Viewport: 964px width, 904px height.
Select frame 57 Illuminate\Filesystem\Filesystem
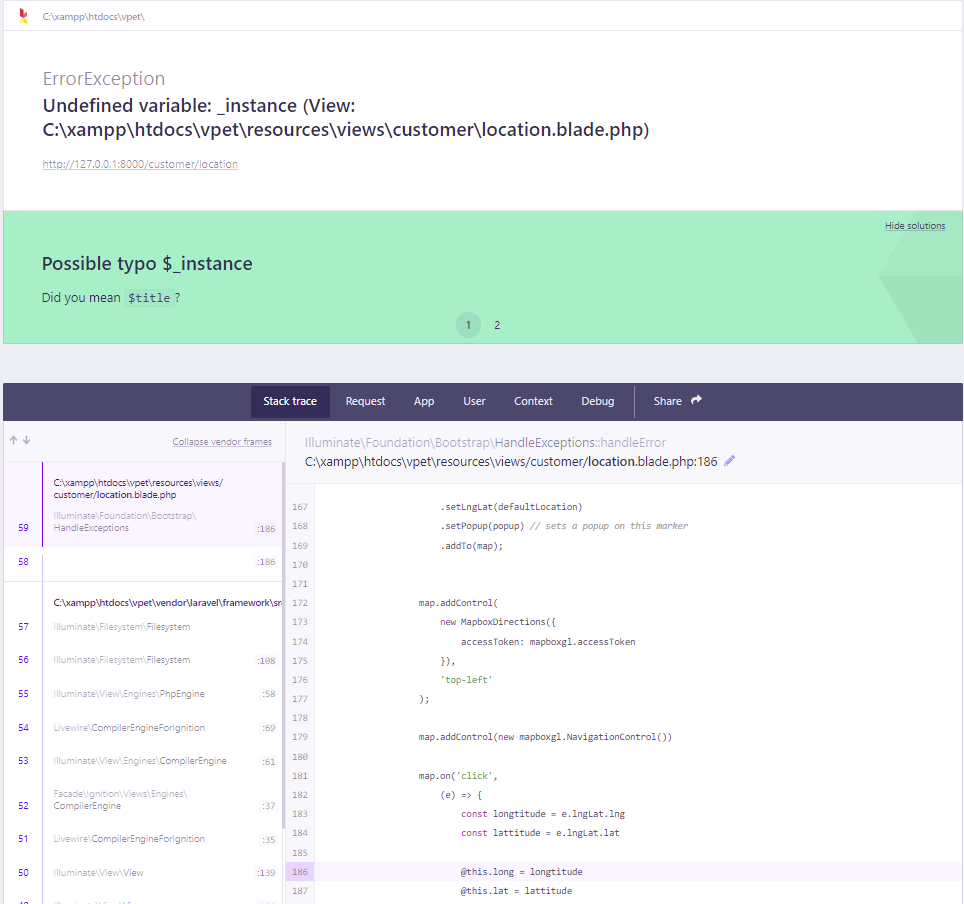143,627
